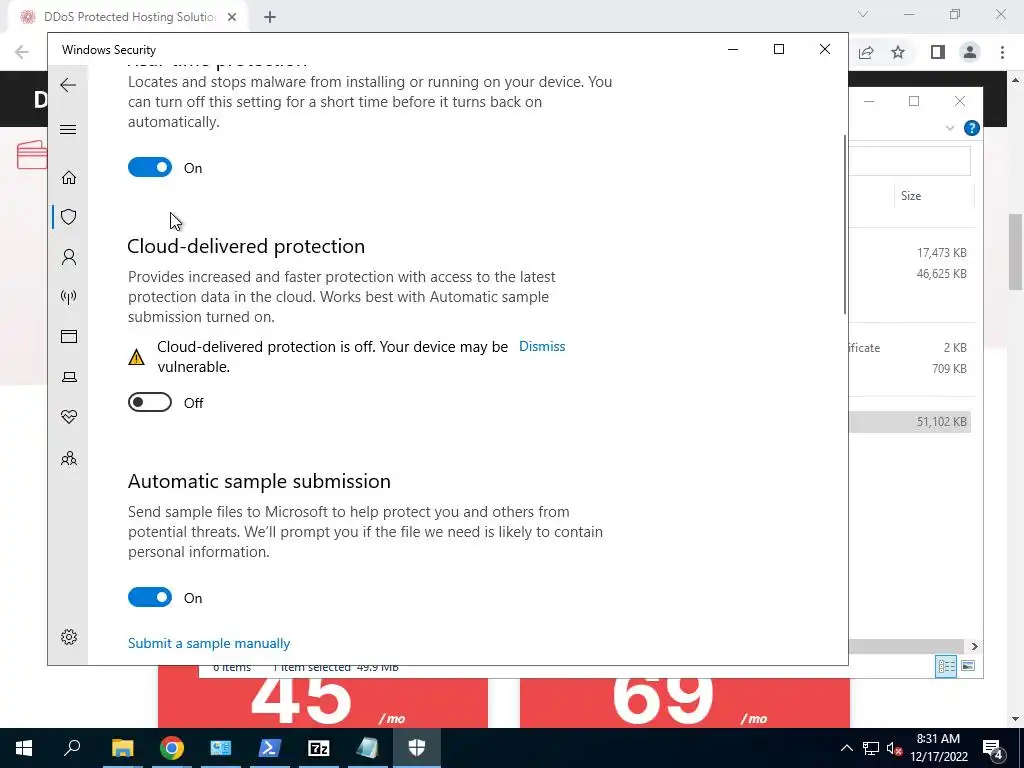This screenshot has width=1024, height=768.
Task: Open Windows Security taskbar shield icon
Action: [417, 748]
